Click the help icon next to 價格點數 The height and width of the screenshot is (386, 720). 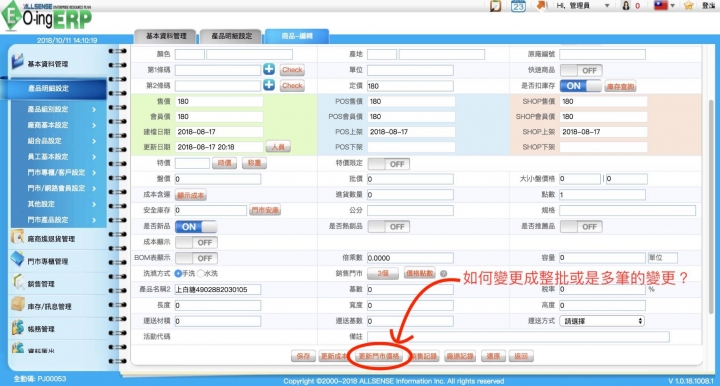444,274
